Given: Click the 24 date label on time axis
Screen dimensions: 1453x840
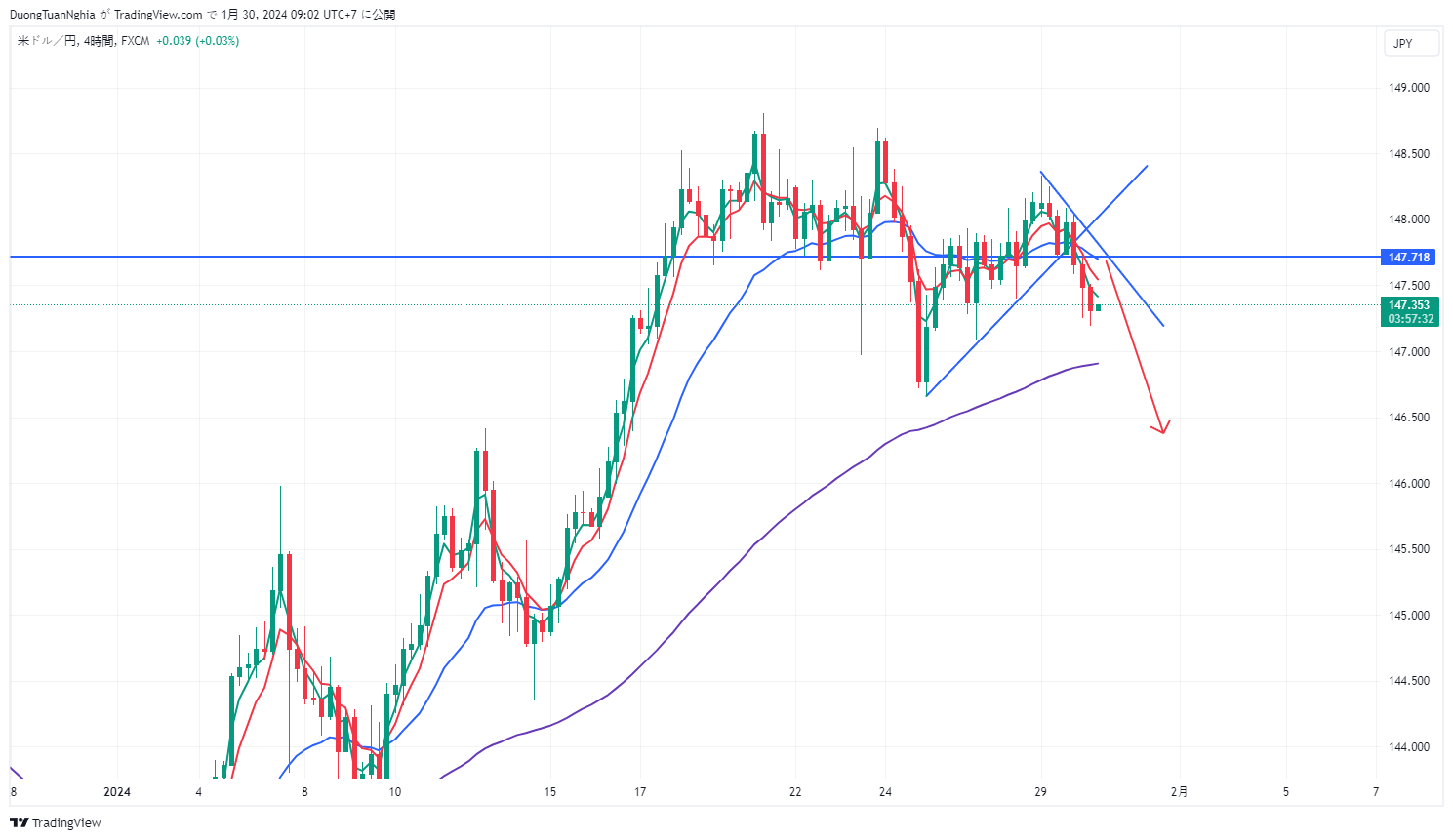Looking at the screenshot, I should (x=885, y=792).
